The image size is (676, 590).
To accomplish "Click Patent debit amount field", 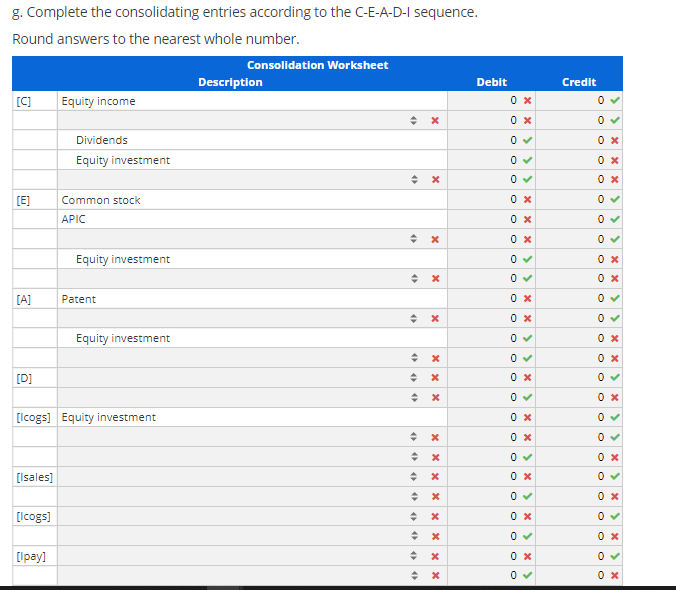I will coord(491,298).
